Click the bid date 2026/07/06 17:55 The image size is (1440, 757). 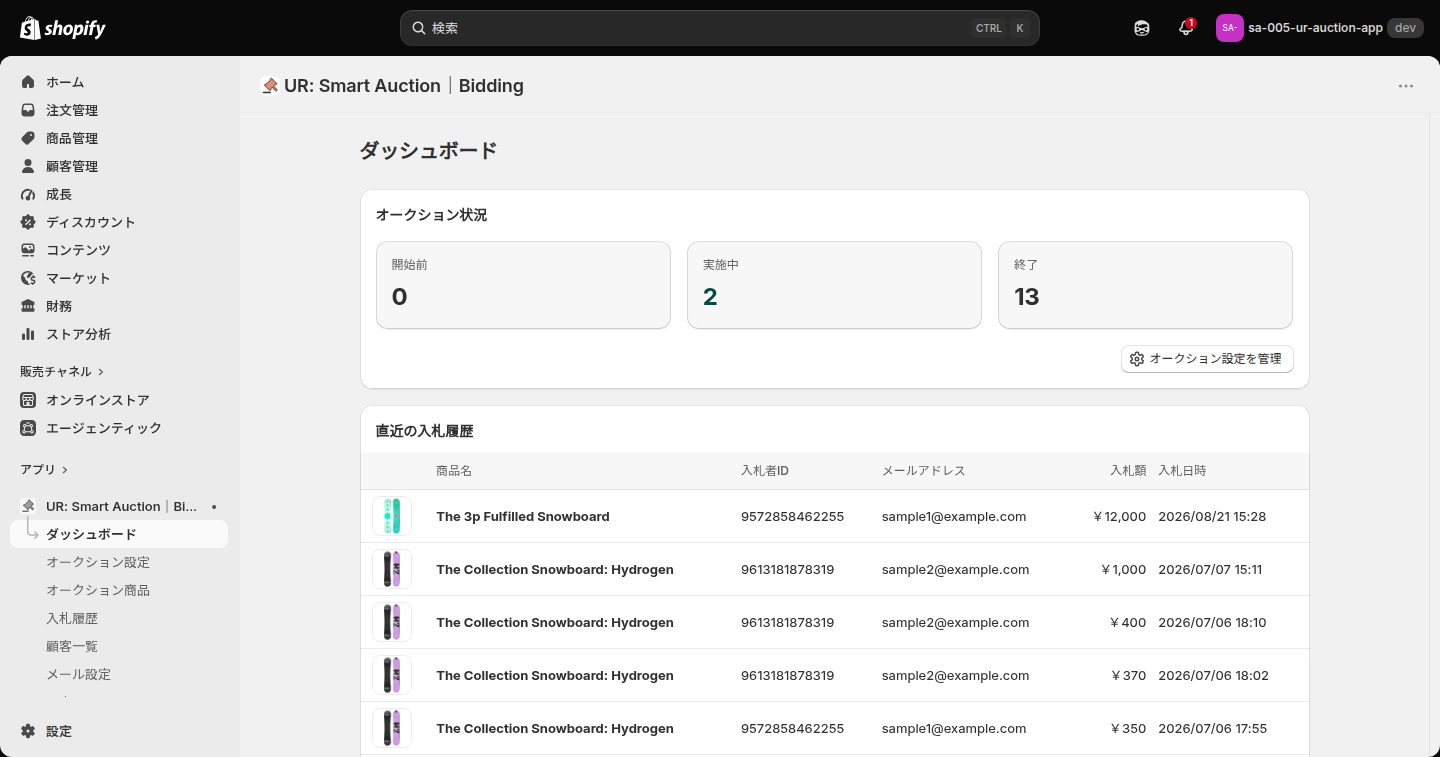tap(1212, 729)
